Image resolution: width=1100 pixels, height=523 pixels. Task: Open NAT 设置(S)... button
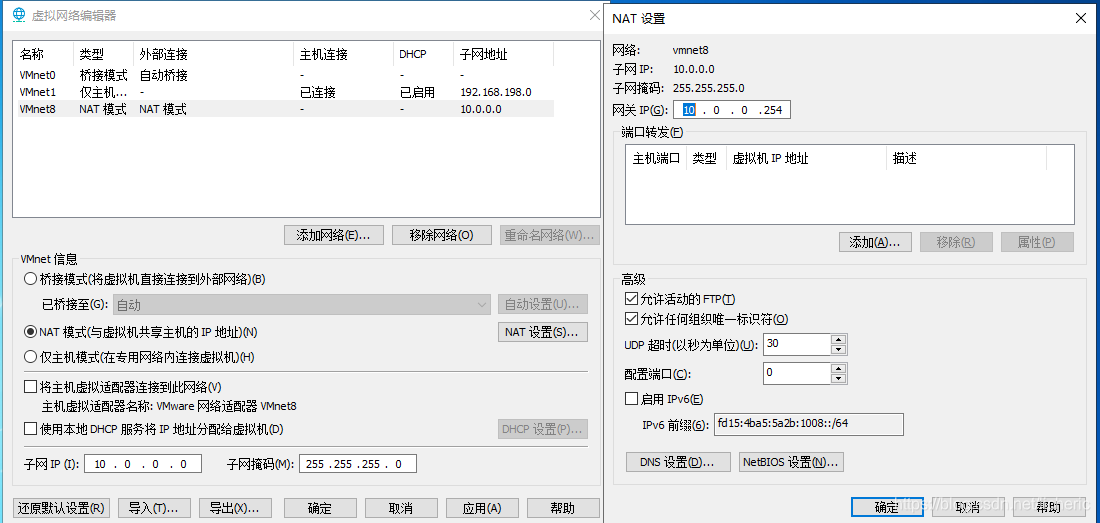(543, 332)
